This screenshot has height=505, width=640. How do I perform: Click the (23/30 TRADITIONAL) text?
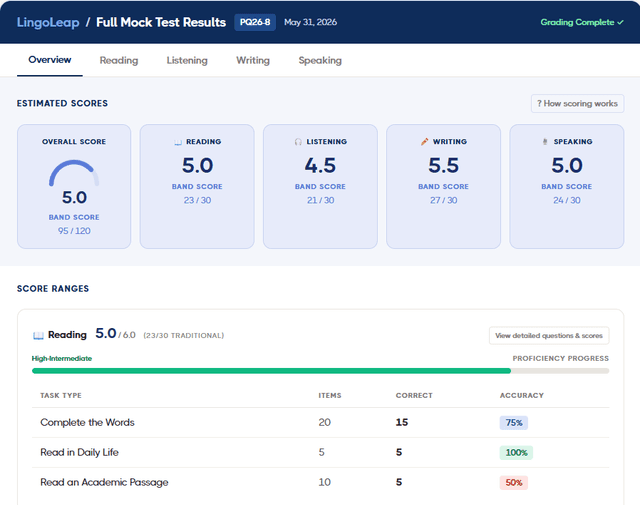point(184,336)
